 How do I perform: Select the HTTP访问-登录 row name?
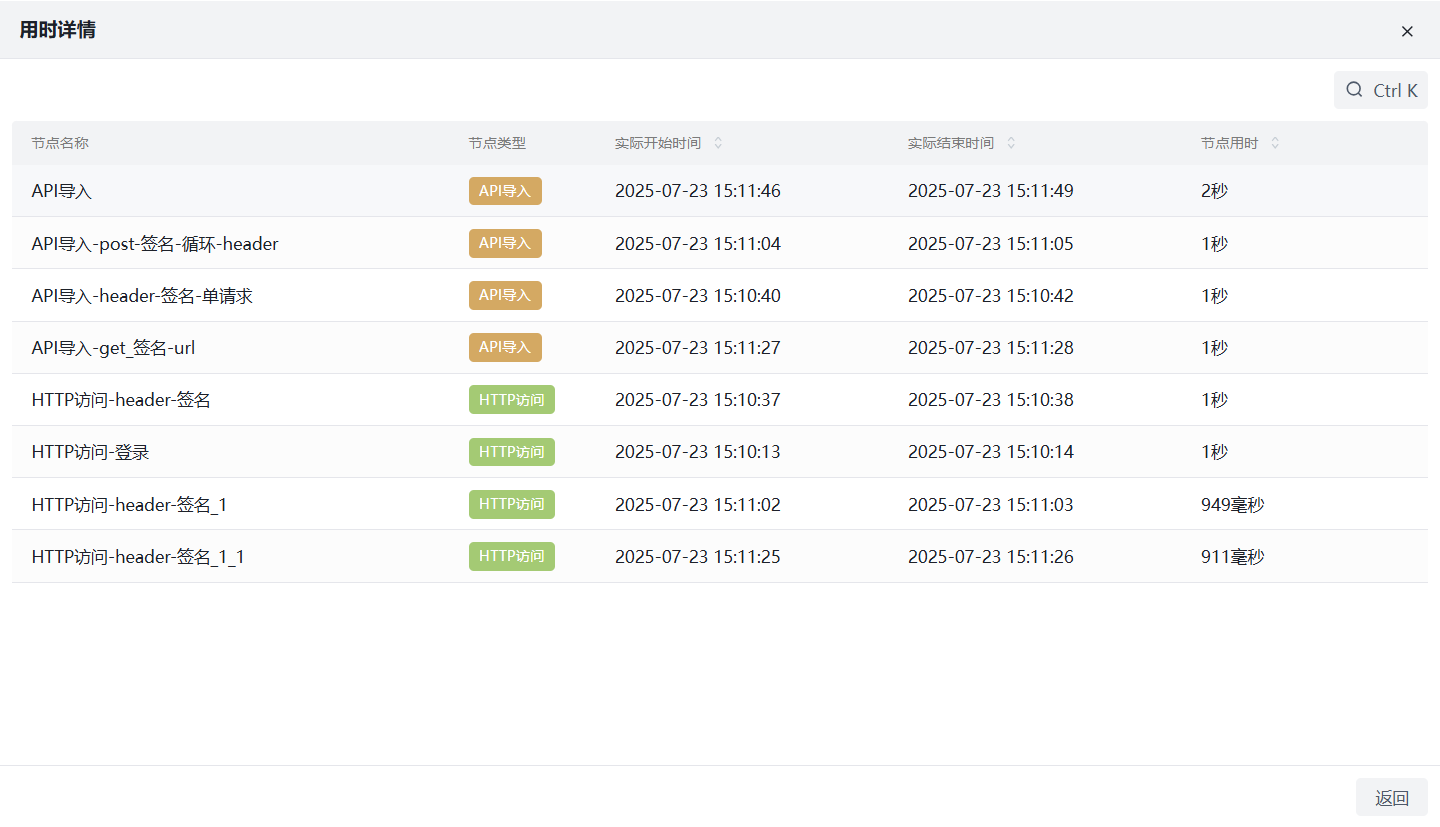[90, 452]
